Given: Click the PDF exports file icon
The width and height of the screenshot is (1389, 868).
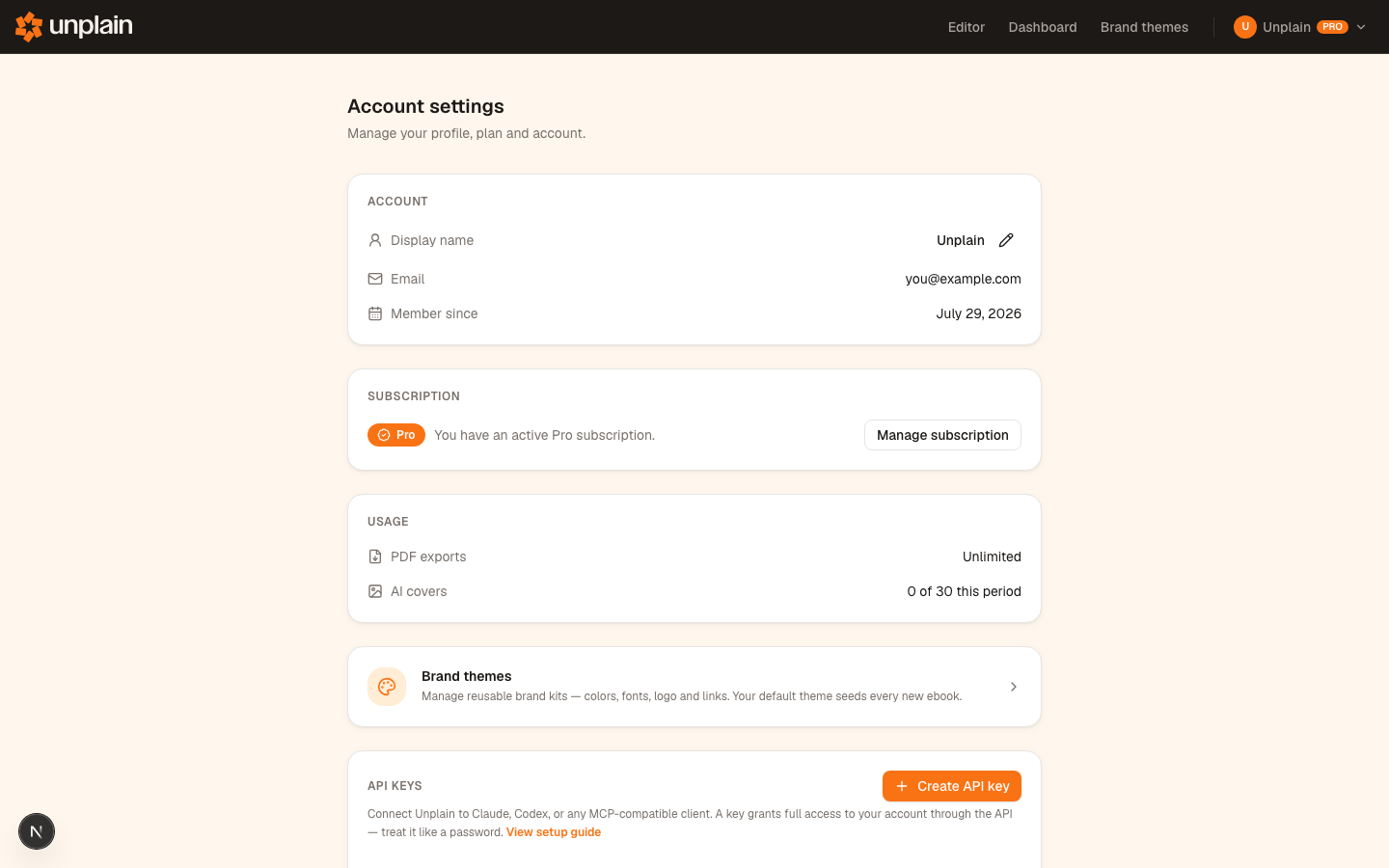Looking at the screenshot, I should click(375, 556).
